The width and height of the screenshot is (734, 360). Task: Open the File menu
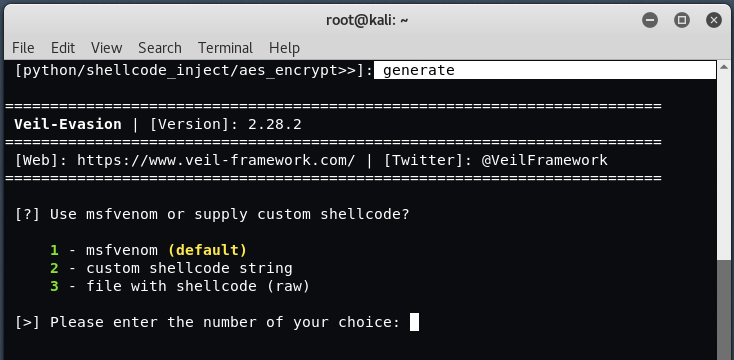click(x=23, y=48)
